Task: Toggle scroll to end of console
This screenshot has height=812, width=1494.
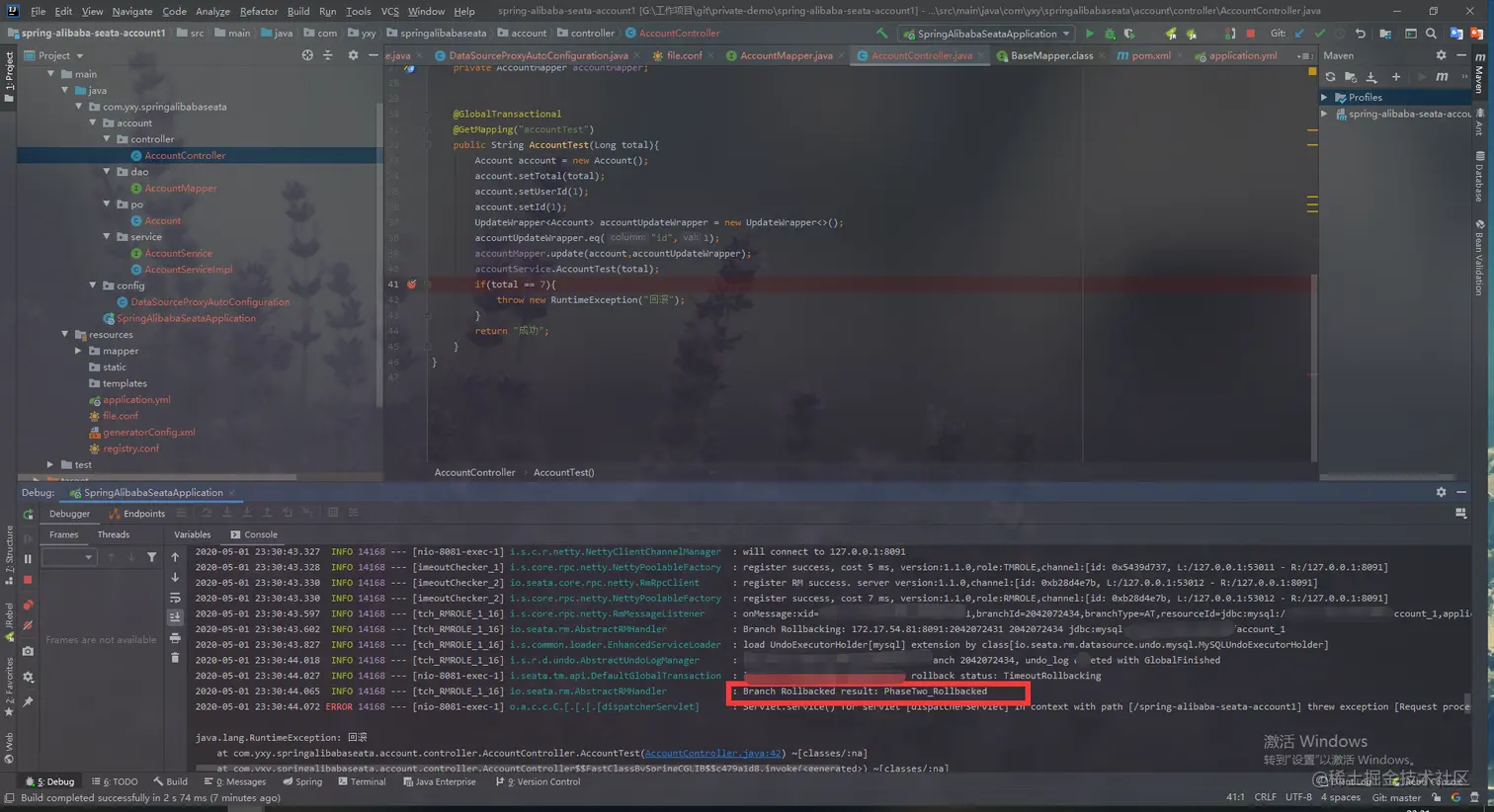Action: (175, 617)
